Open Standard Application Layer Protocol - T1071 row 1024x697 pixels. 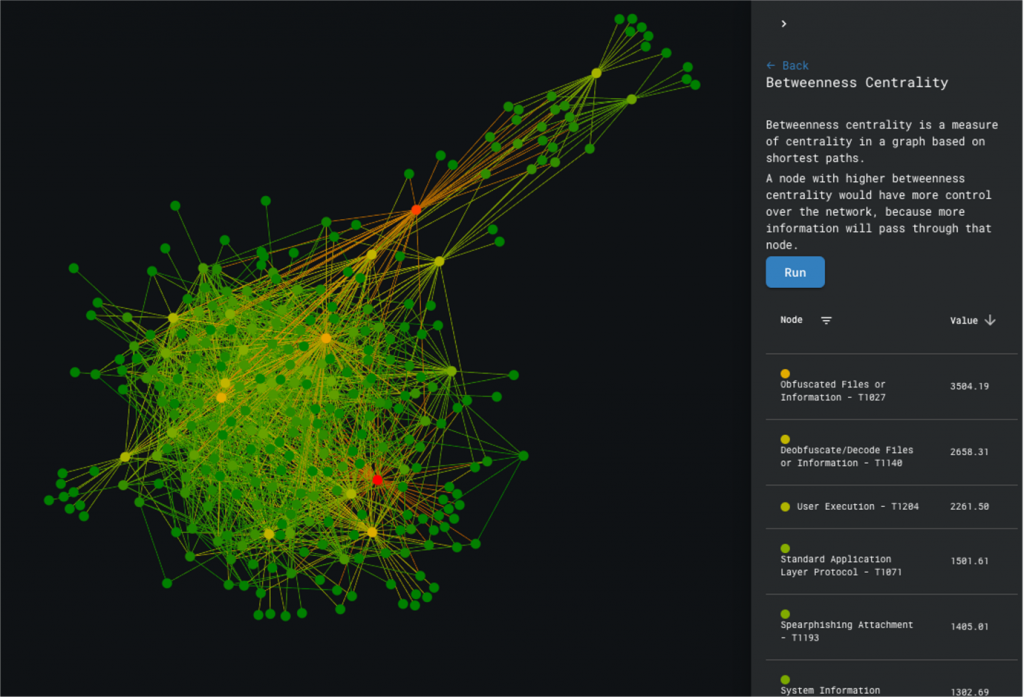click(x=834, y=566)
